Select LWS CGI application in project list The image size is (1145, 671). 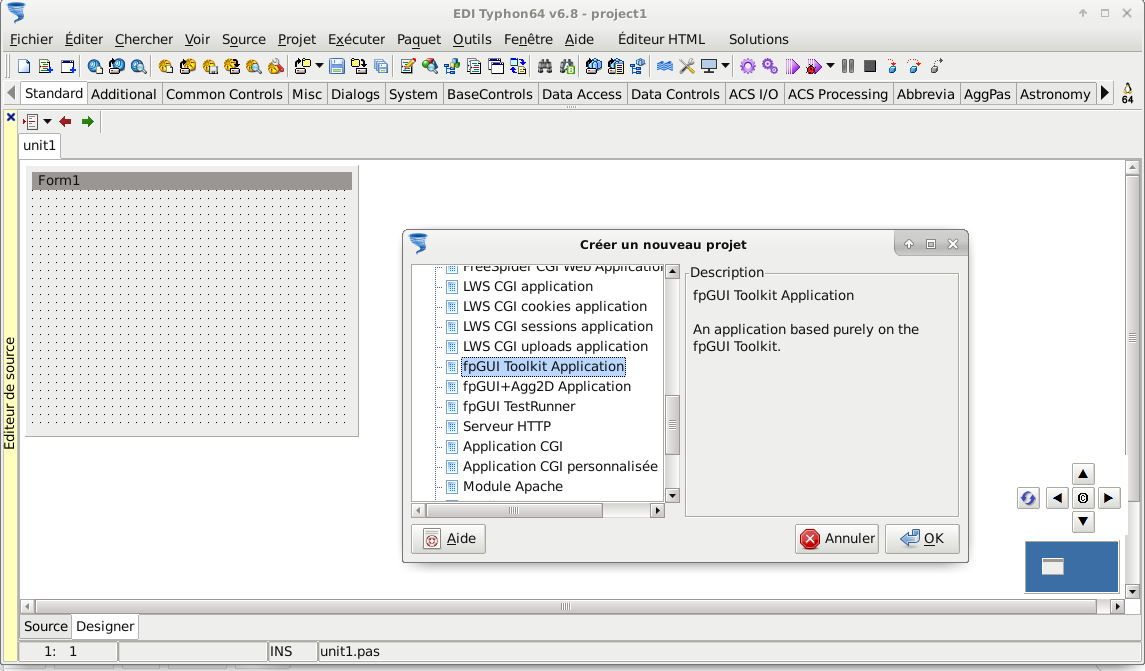(527, 287)
